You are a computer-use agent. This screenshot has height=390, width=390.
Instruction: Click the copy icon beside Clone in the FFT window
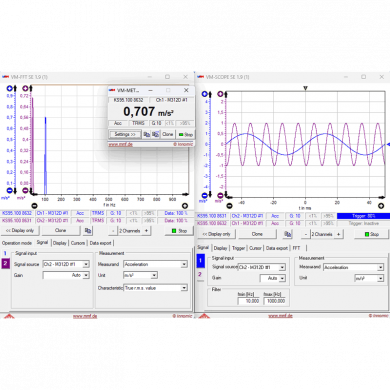[88, 230]
